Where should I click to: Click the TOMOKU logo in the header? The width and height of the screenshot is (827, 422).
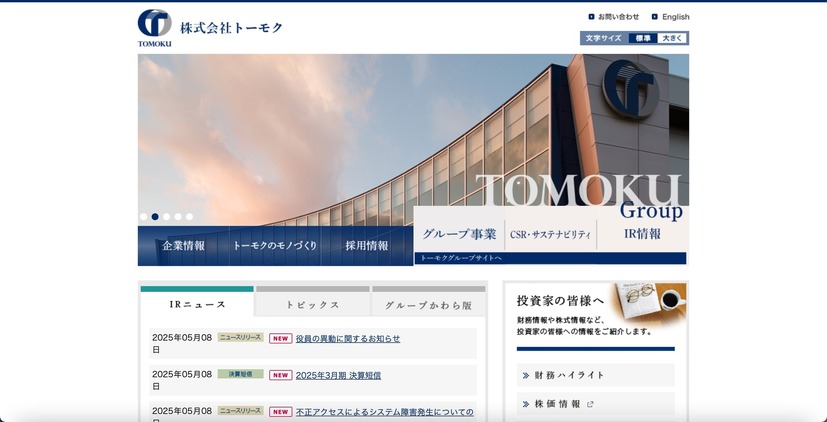click(155, 28)
